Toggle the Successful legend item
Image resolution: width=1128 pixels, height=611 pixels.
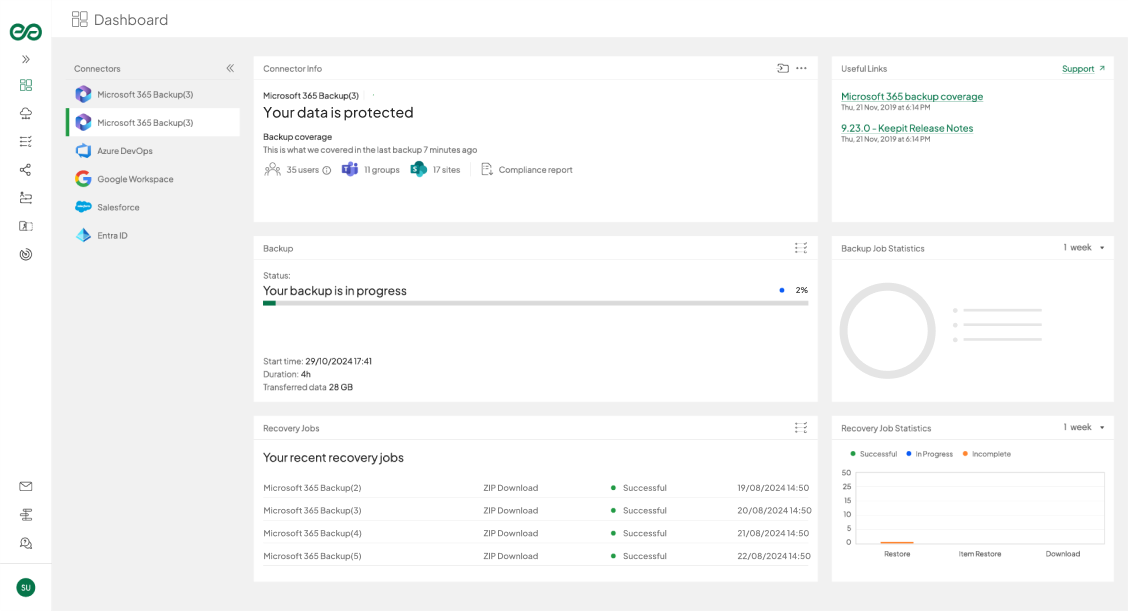click(873, 454)
